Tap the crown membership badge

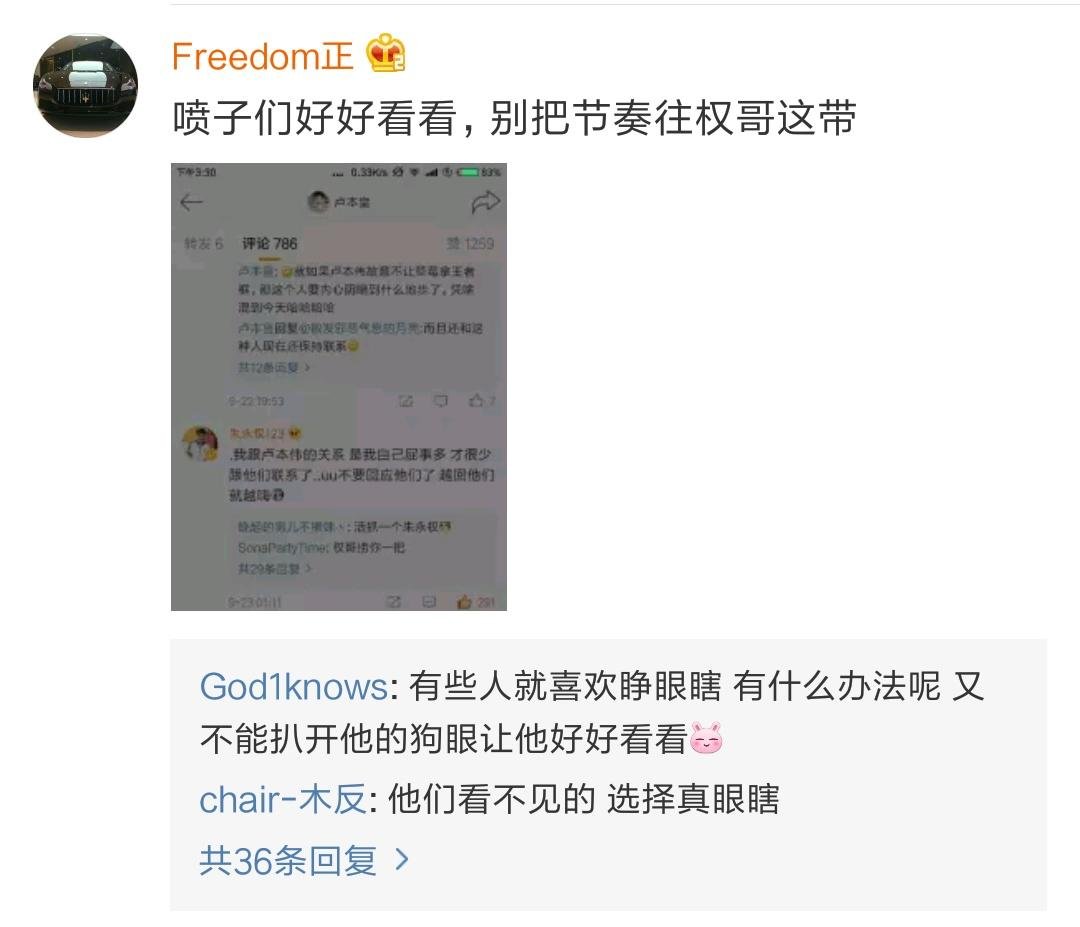(x=386, y=54)
